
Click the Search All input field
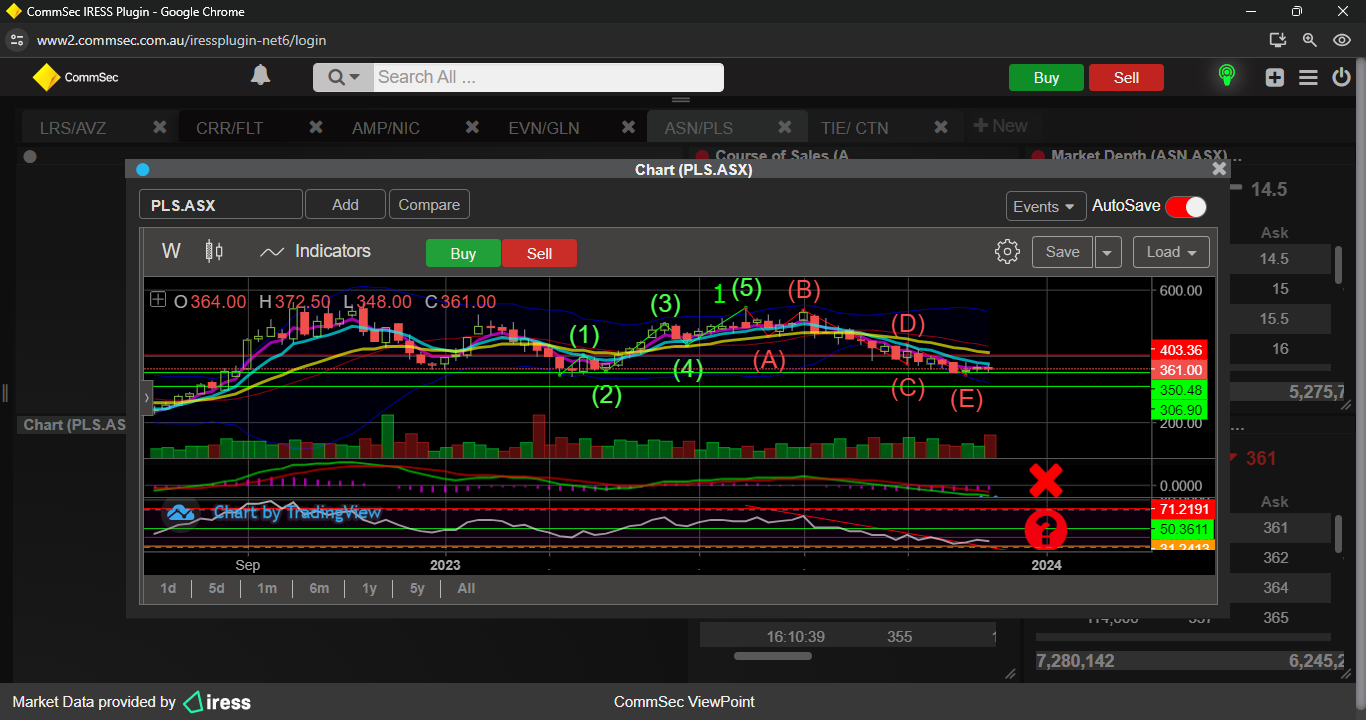(x=548, y=78)
